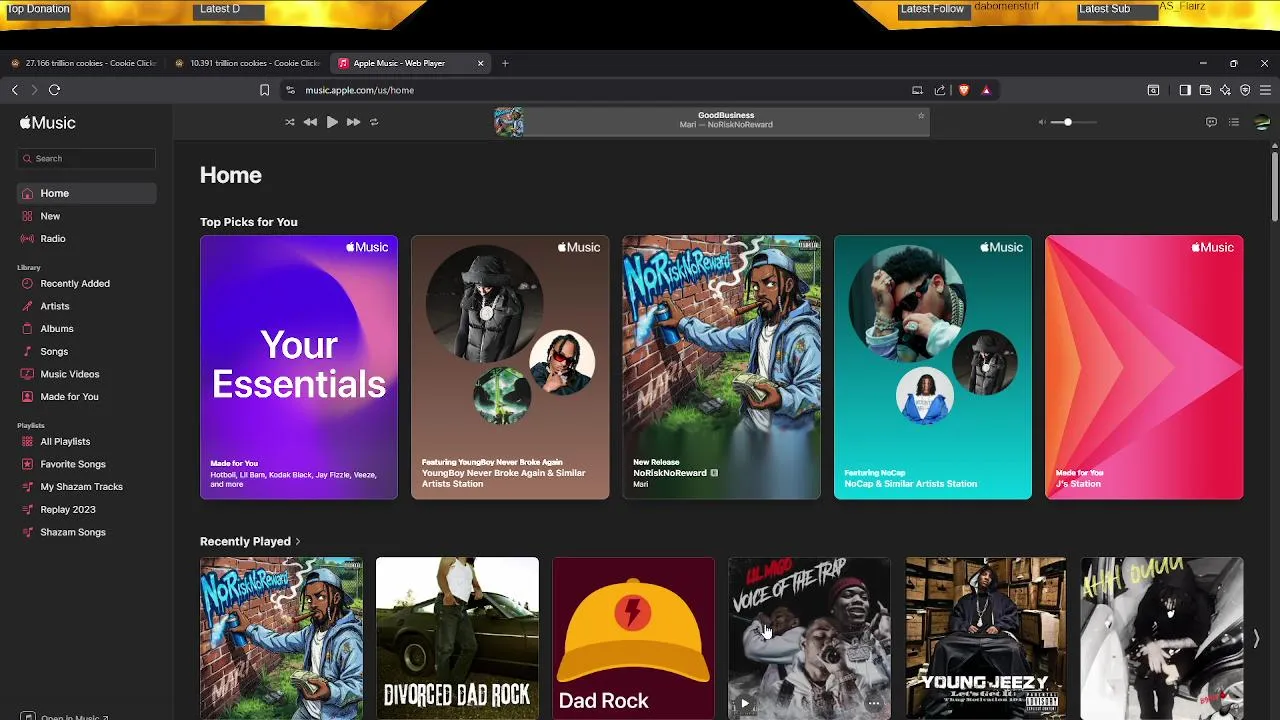Screen dimensions: 1280x720
Task: Open Artists in Library
Action: 87,306
